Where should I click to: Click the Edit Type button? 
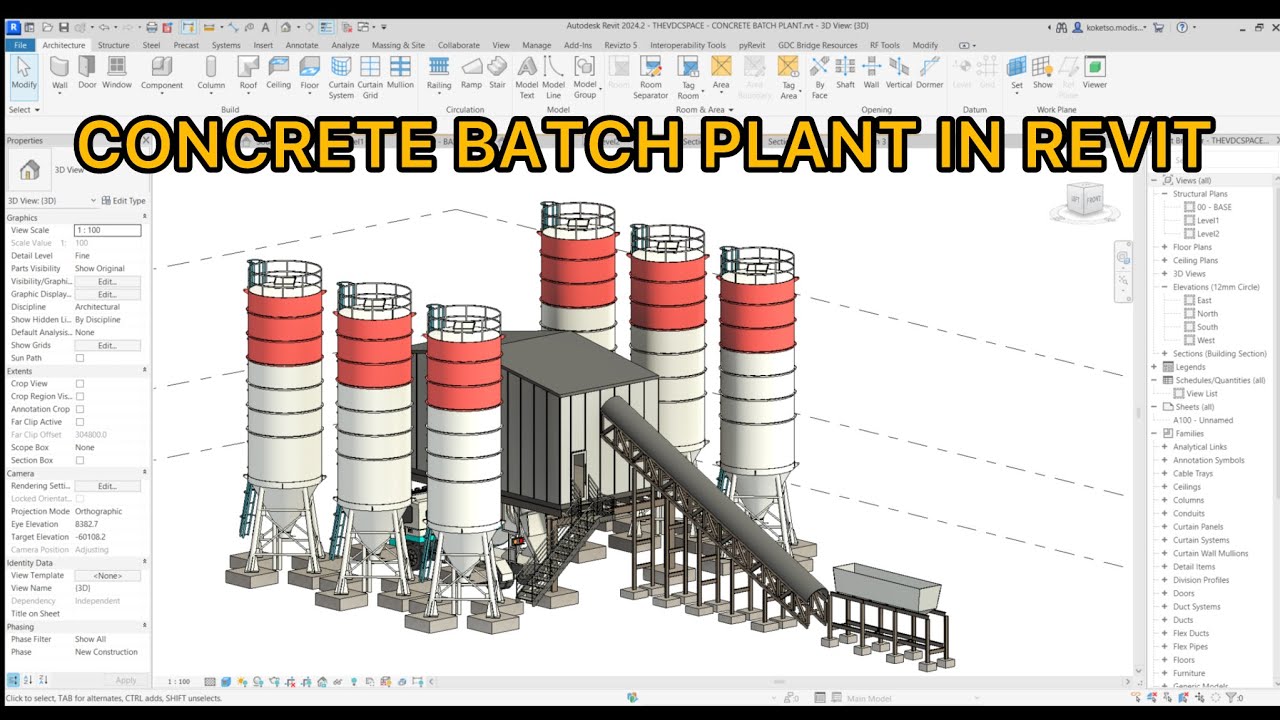124,200
